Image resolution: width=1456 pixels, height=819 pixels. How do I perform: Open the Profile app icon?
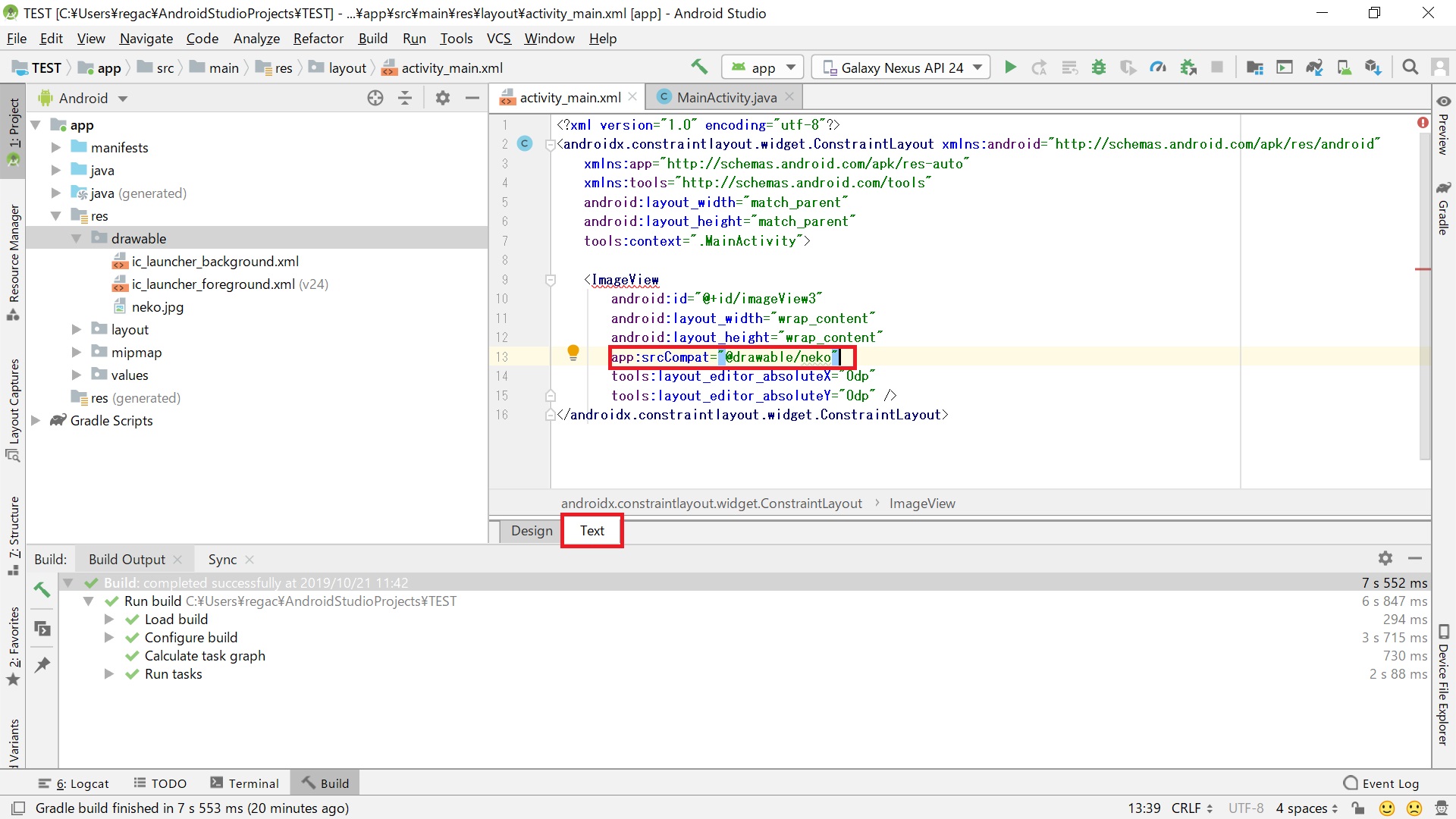(1158, 67)
